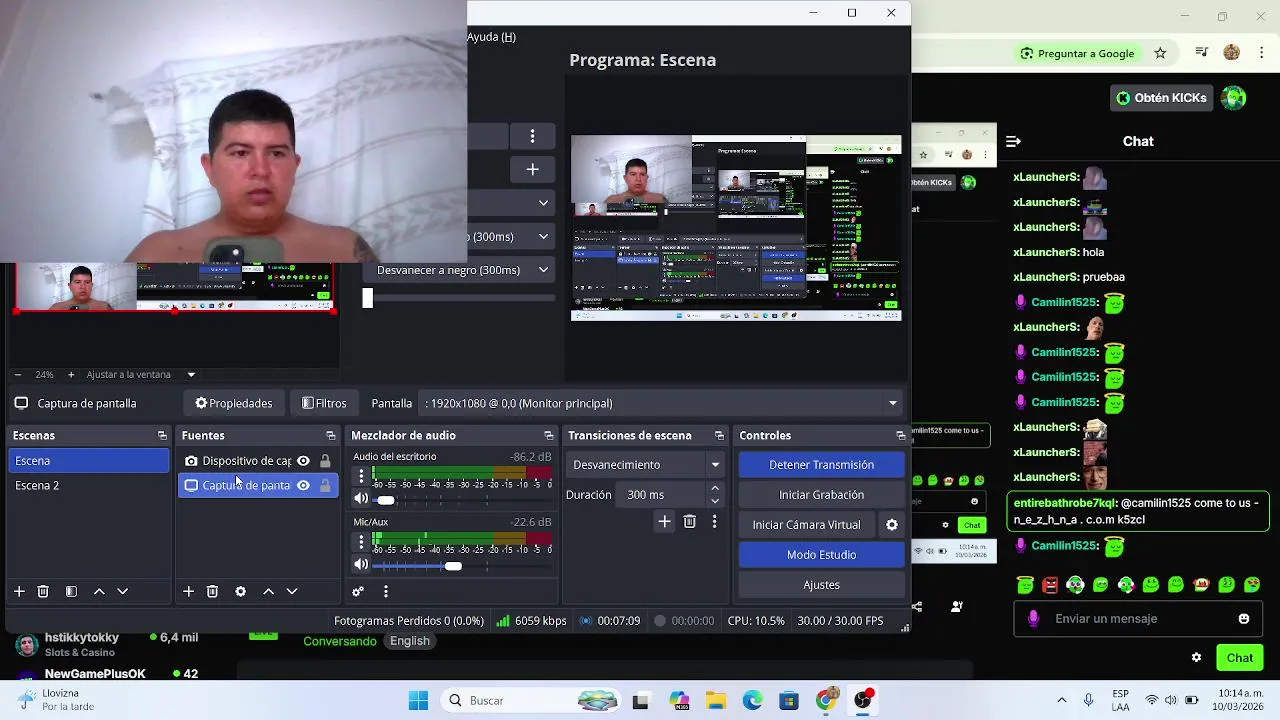Open Filtros for the selected source
Image resolution: width=1280 pixels, height=720 pixels.
point(324,403)
